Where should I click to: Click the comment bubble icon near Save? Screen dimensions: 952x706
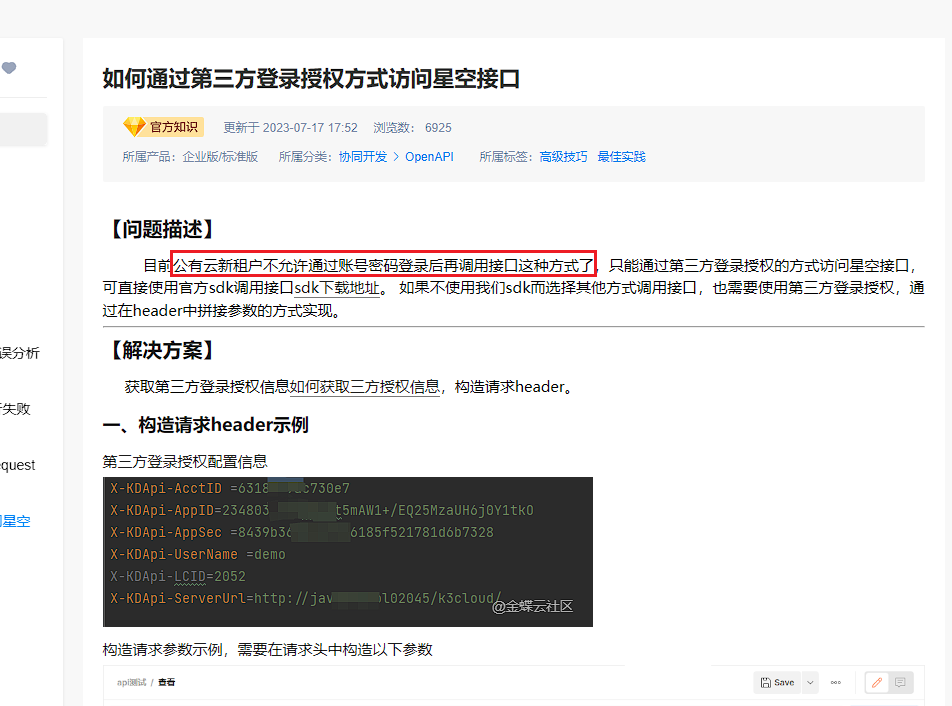[901, 682]
